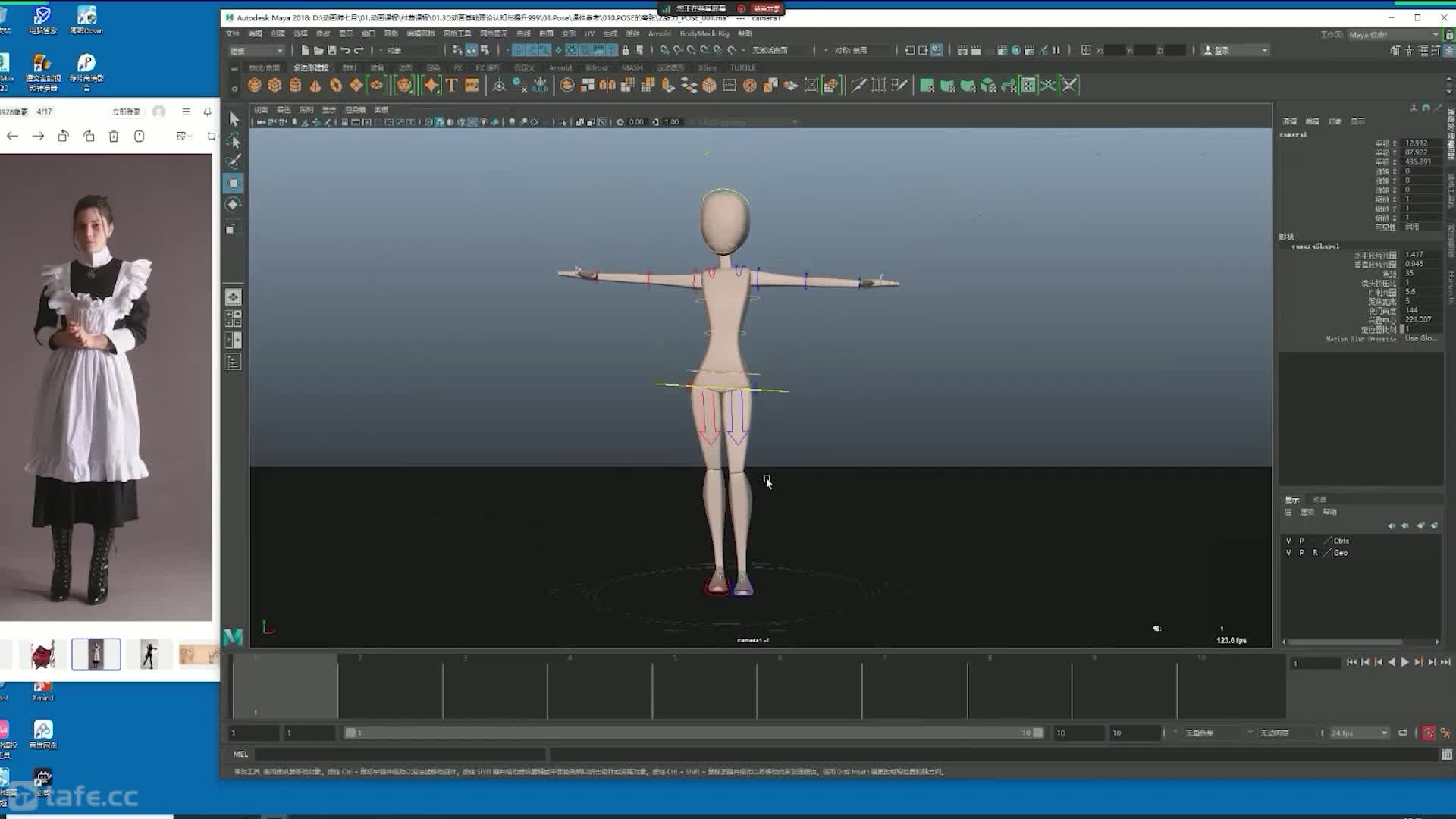Open the account login dropdown on status line
The height and width of the screenshot is (819, 1456).
click(x=1236, y=51)
